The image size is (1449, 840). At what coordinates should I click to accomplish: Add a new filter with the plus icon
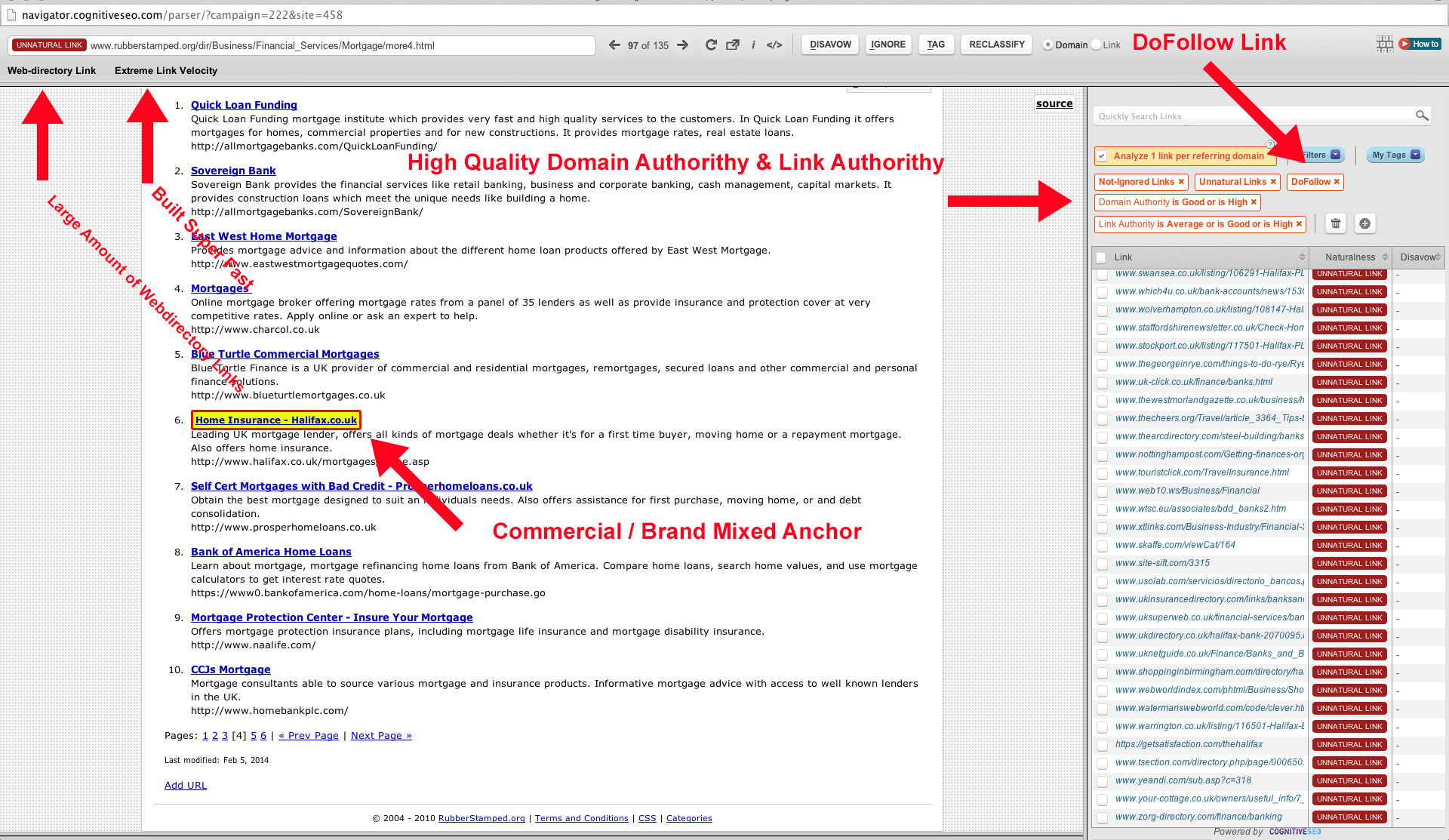click(x=1364, y=223)
